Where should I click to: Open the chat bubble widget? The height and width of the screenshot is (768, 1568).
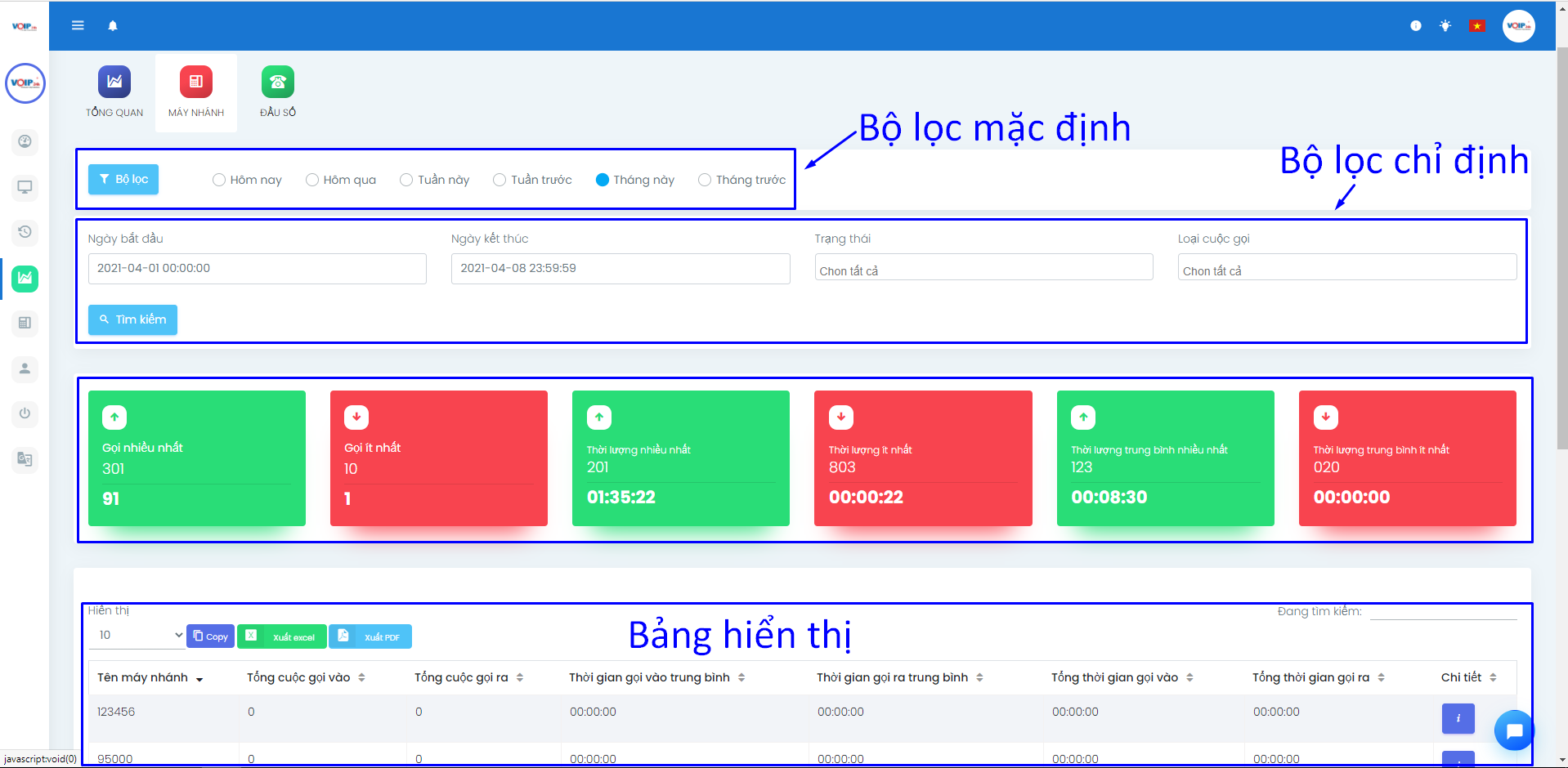click(x=1513, y=730)
